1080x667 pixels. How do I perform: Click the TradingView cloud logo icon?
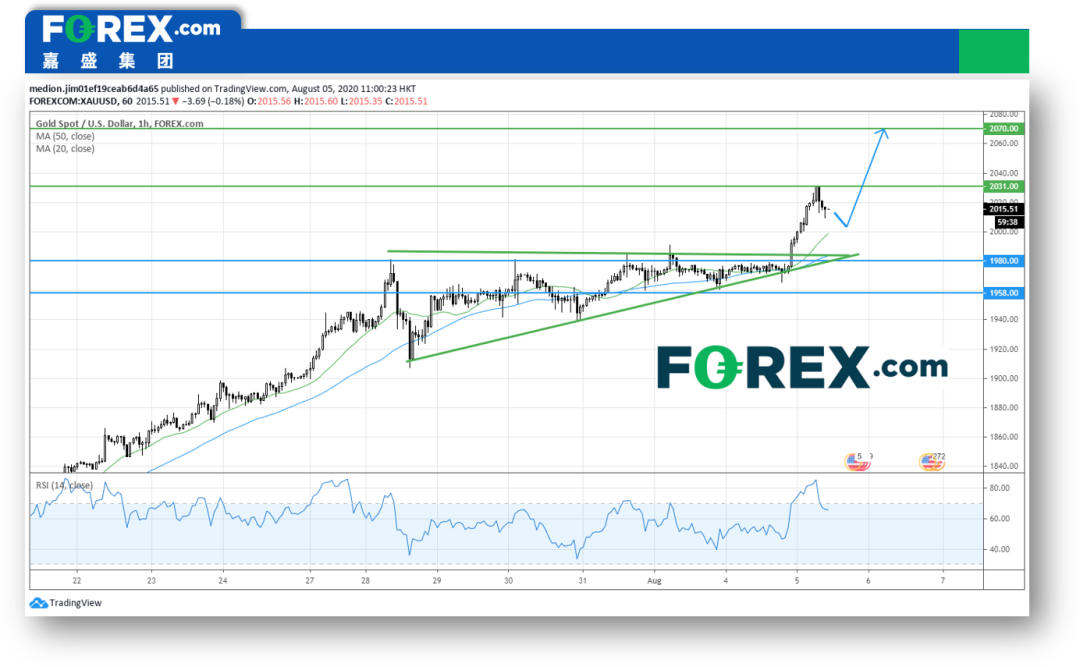39,603
